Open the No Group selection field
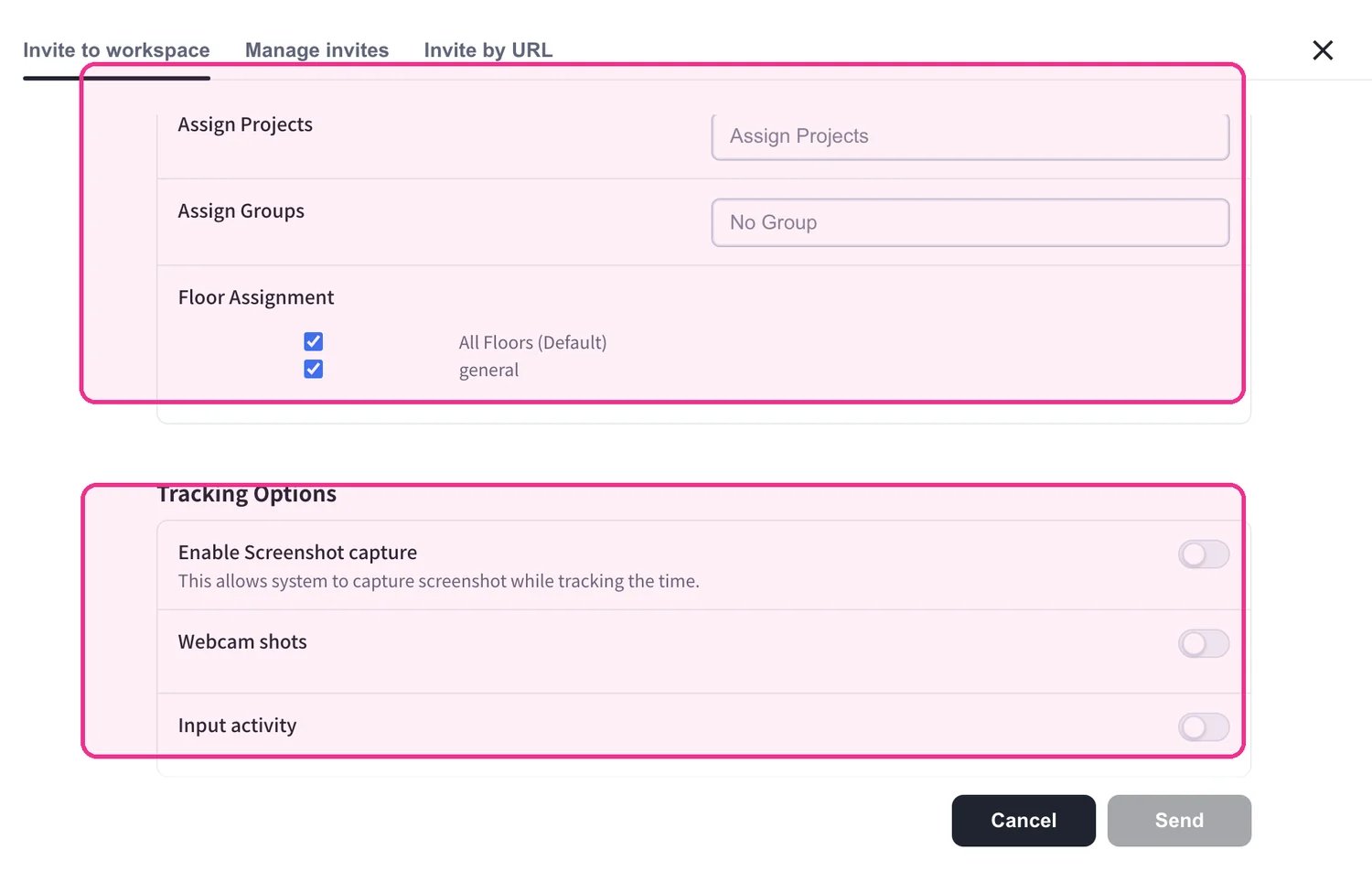The width and height of the screenshot is (1372, 882). point(970,222)
